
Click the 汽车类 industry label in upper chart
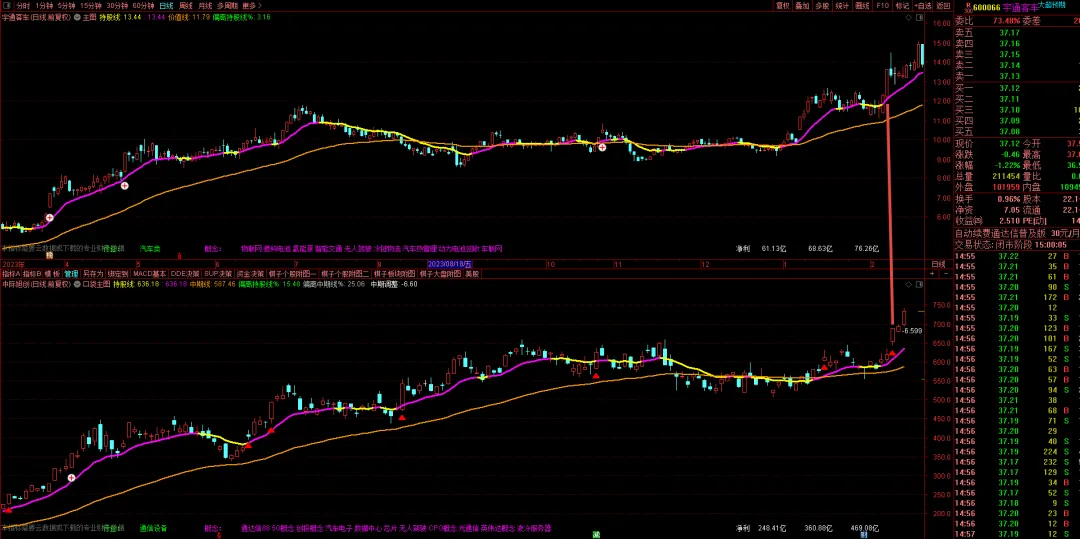[x=149, y=248]
